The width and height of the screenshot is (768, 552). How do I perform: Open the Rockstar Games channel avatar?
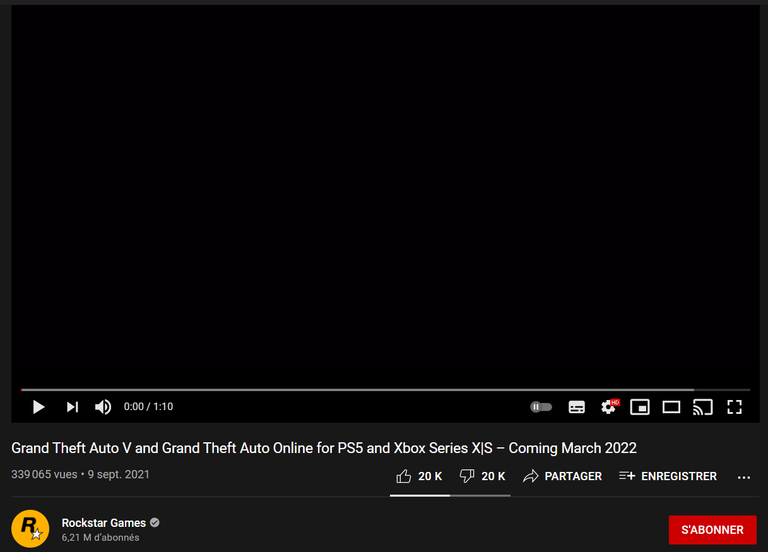30,529
